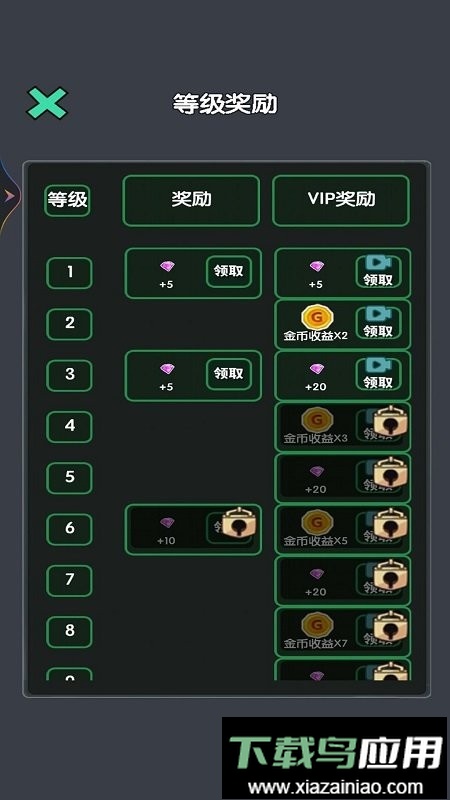The height and width of the screenshot is (800, 450).
Task: Close the level rewards panel with green X
Action: click(x=47, y=104)
